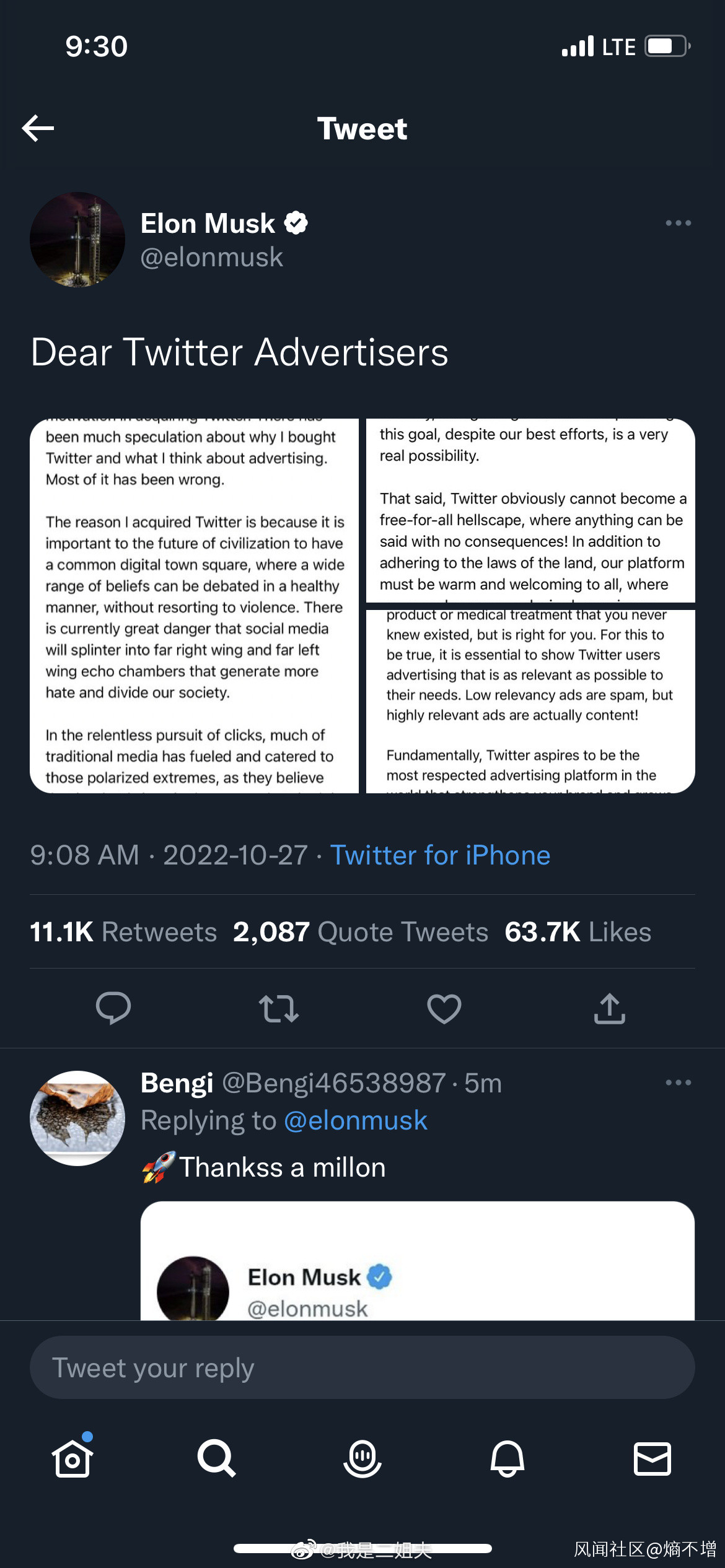Open the Messages envelope tab
The width and height of the screenshot is (725, 1568).
652,1458
